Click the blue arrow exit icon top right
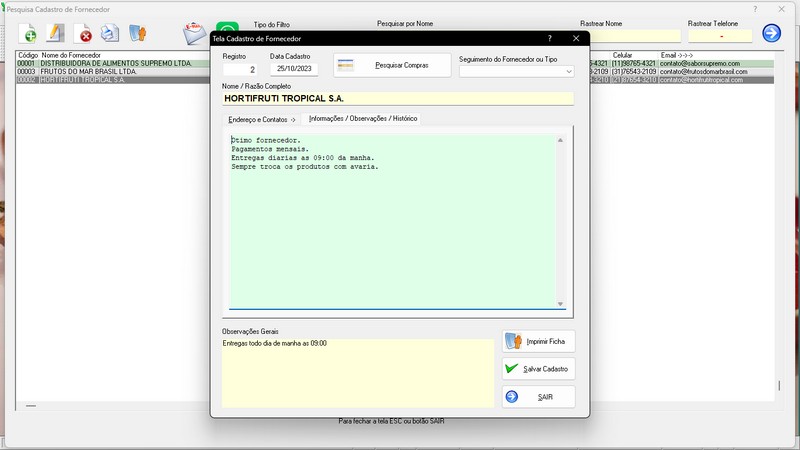The height and width of the screenshot is (450, 800). tap(771, 33)
